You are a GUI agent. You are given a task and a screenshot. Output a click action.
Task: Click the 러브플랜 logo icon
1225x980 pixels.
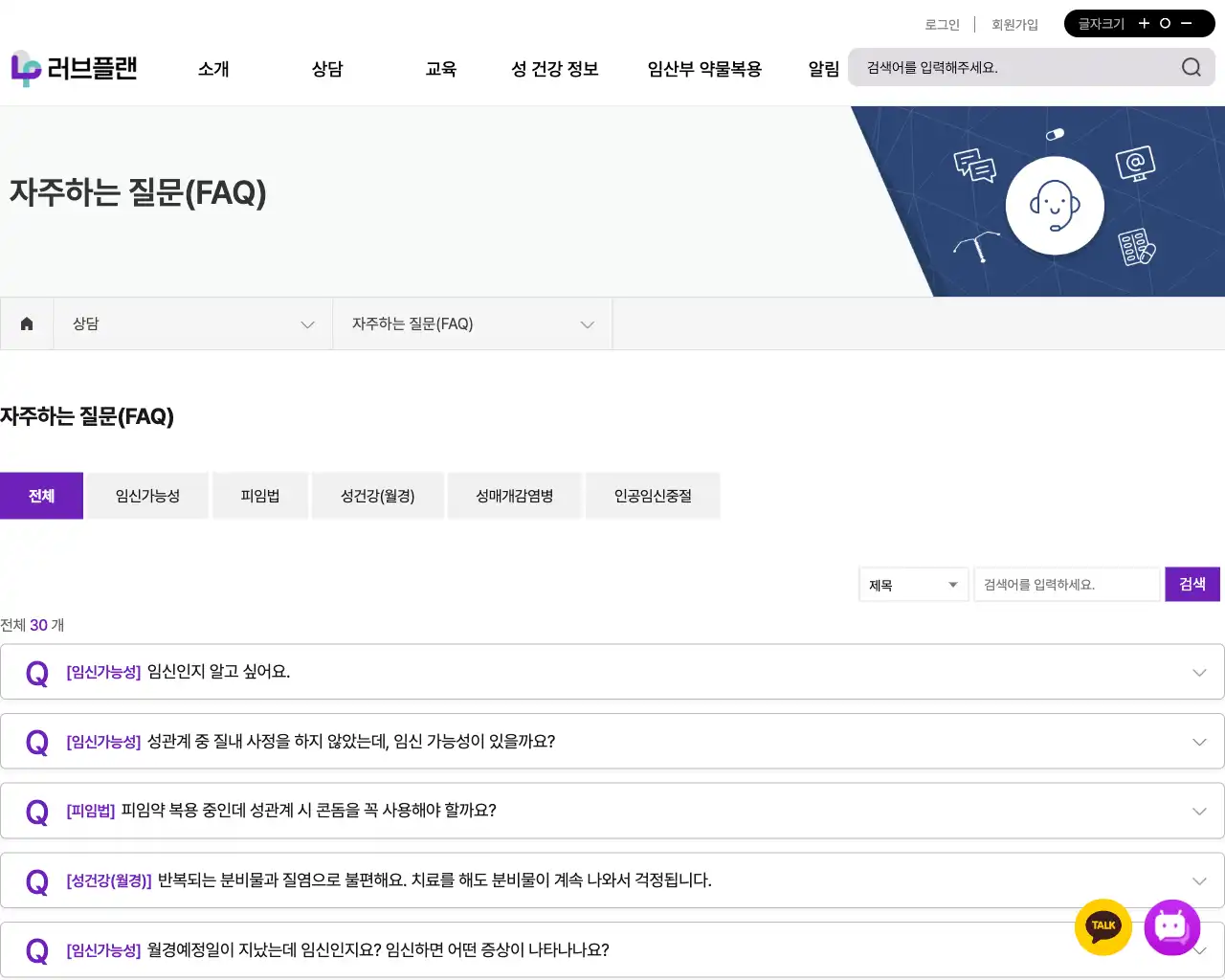click(x=26, y=69)
